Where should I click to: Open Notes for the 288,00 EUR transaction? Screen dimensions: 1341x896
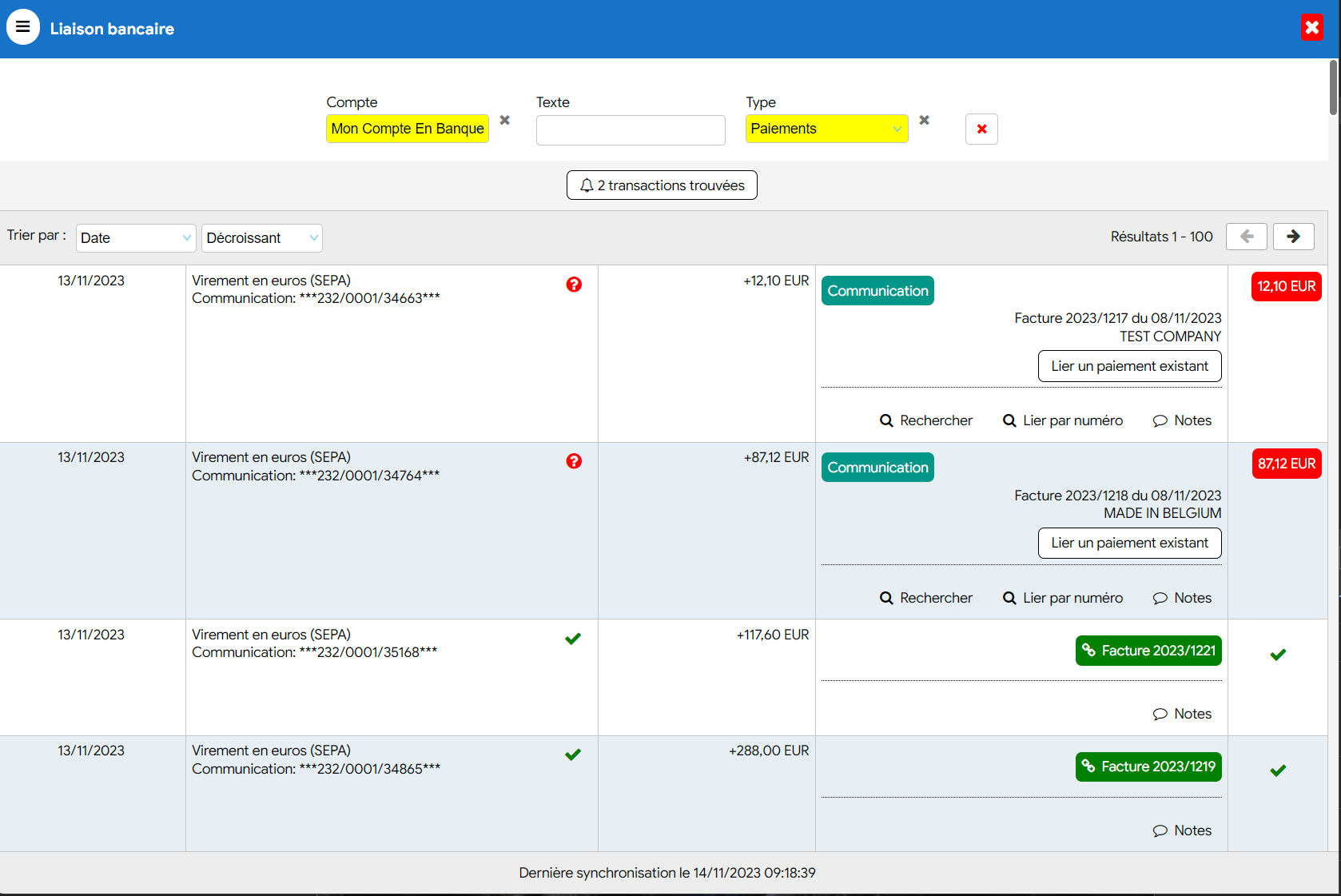pos(1182,830)
